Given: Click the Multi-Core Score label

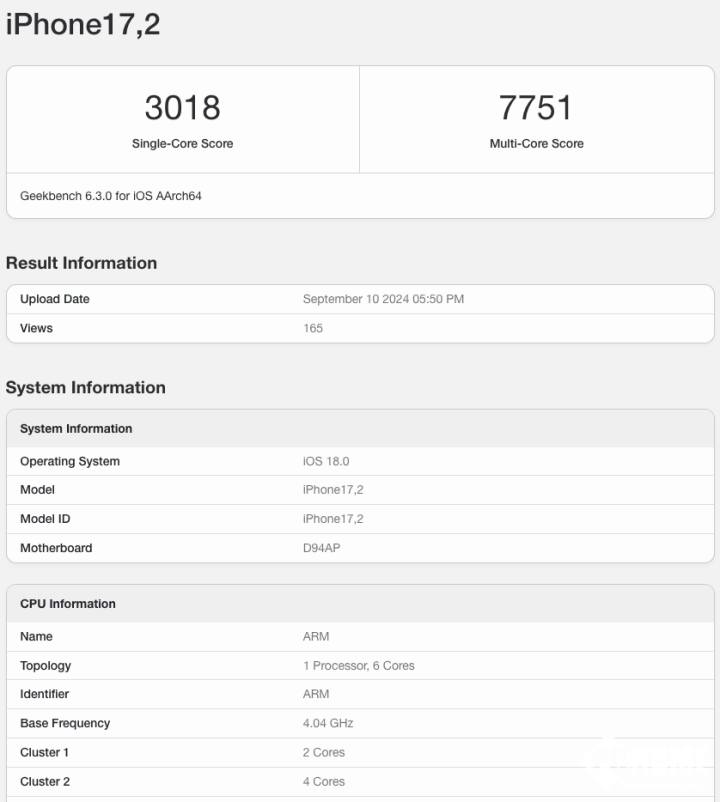Looking at the screenshot, I should tap(536, 144).
